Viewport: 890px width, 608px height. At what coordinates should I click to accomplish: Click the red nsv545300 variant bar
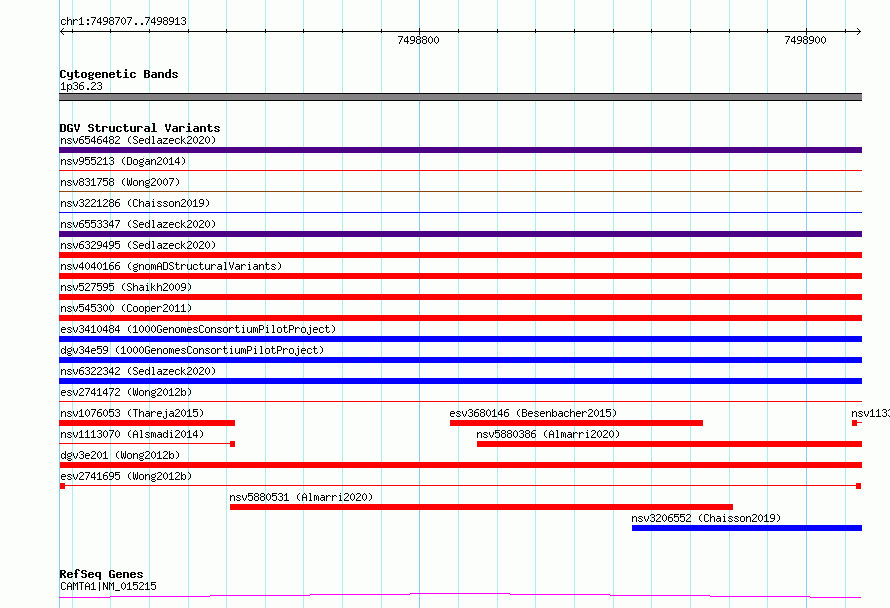pyautogui.click(x=460, y=318)
